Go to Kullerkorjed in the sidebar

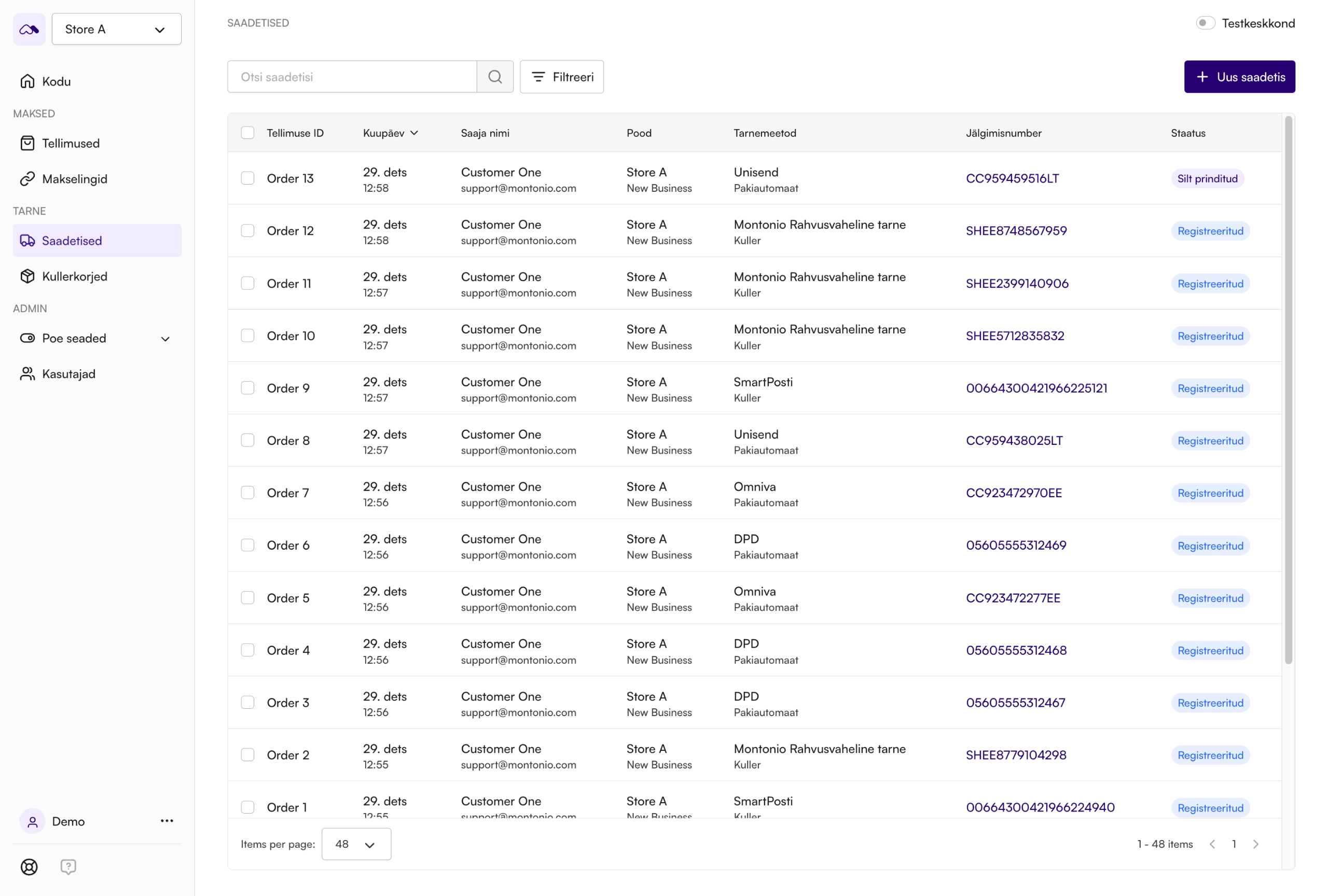point(74,276)
